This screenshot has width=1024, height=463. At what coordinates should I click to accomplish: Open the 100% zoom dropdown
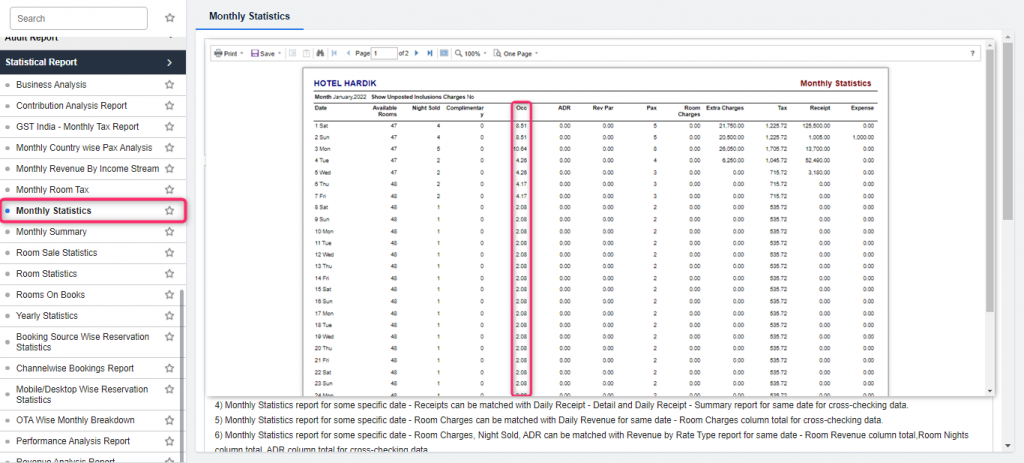472,54
